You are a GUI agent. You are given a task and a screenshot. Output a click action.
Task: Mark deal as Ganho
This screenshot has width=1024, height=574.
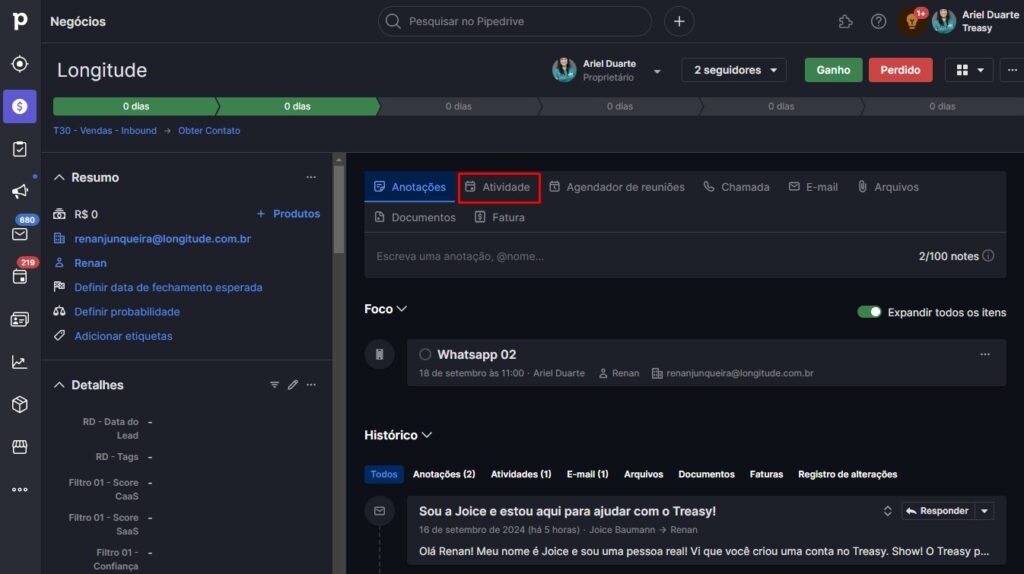tap(833, 70)
